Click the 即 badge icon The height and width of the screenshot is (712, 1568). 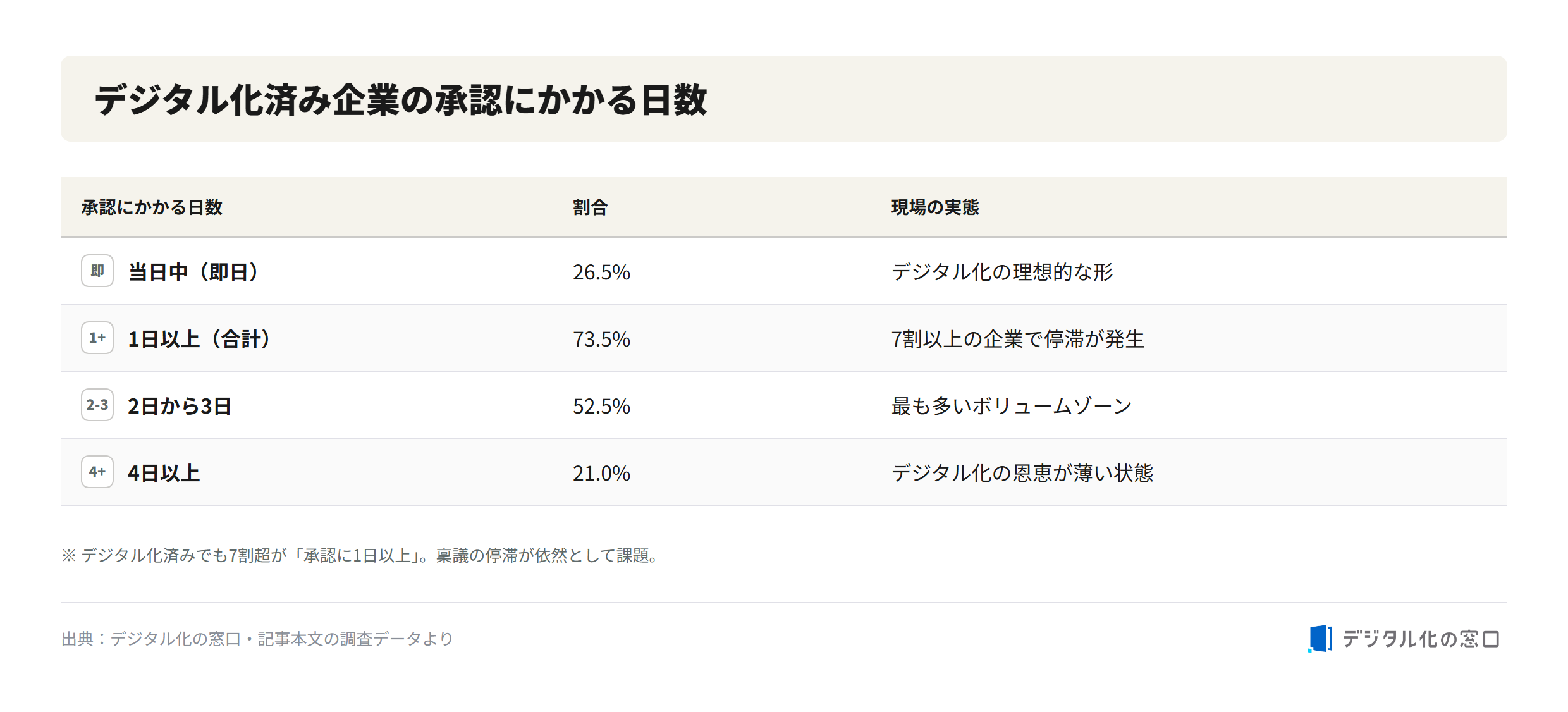tap(97, 271)
